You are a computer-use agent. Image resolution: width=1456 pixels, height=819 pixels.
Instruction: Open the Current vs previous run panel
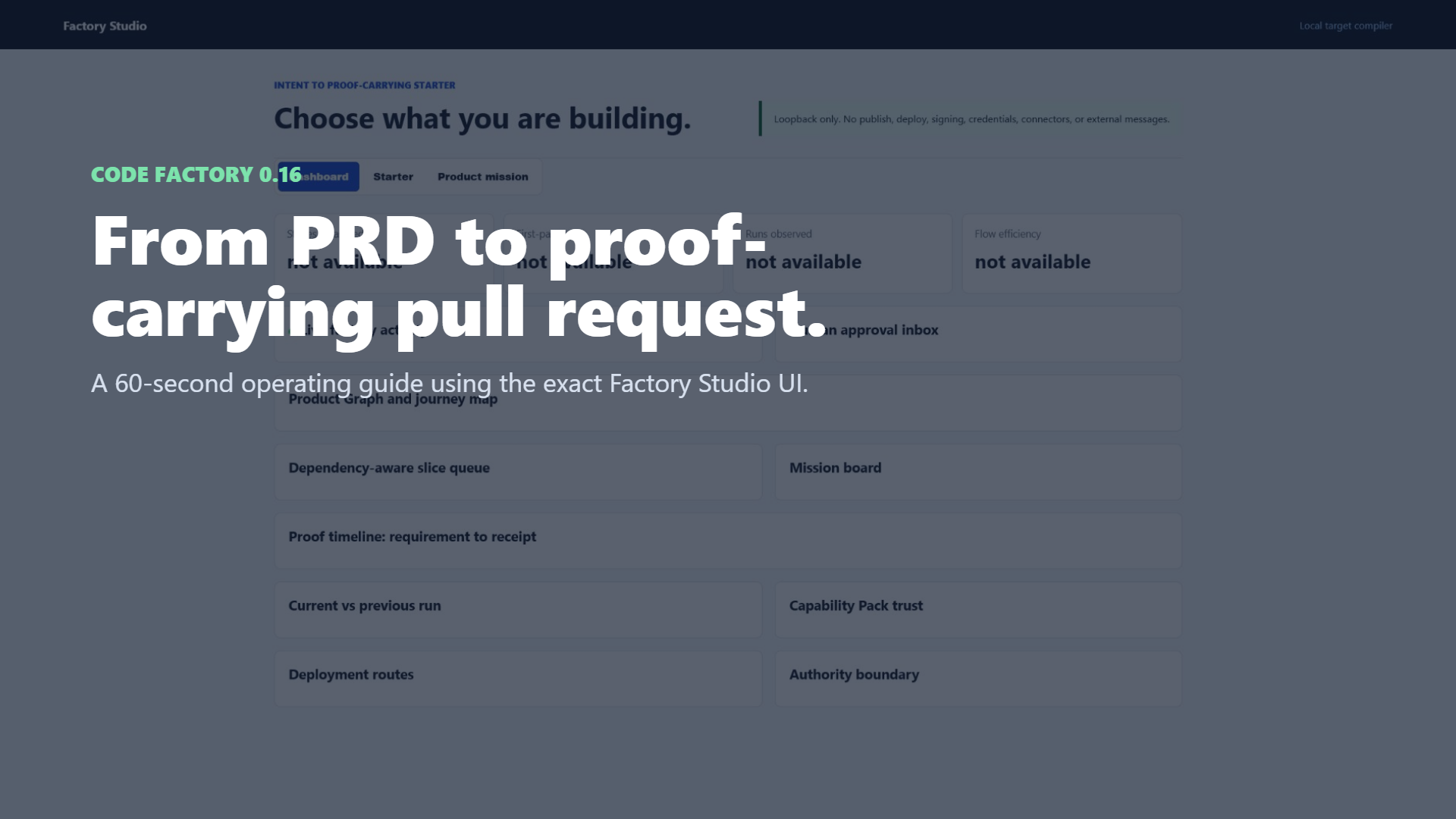[518, 610]
